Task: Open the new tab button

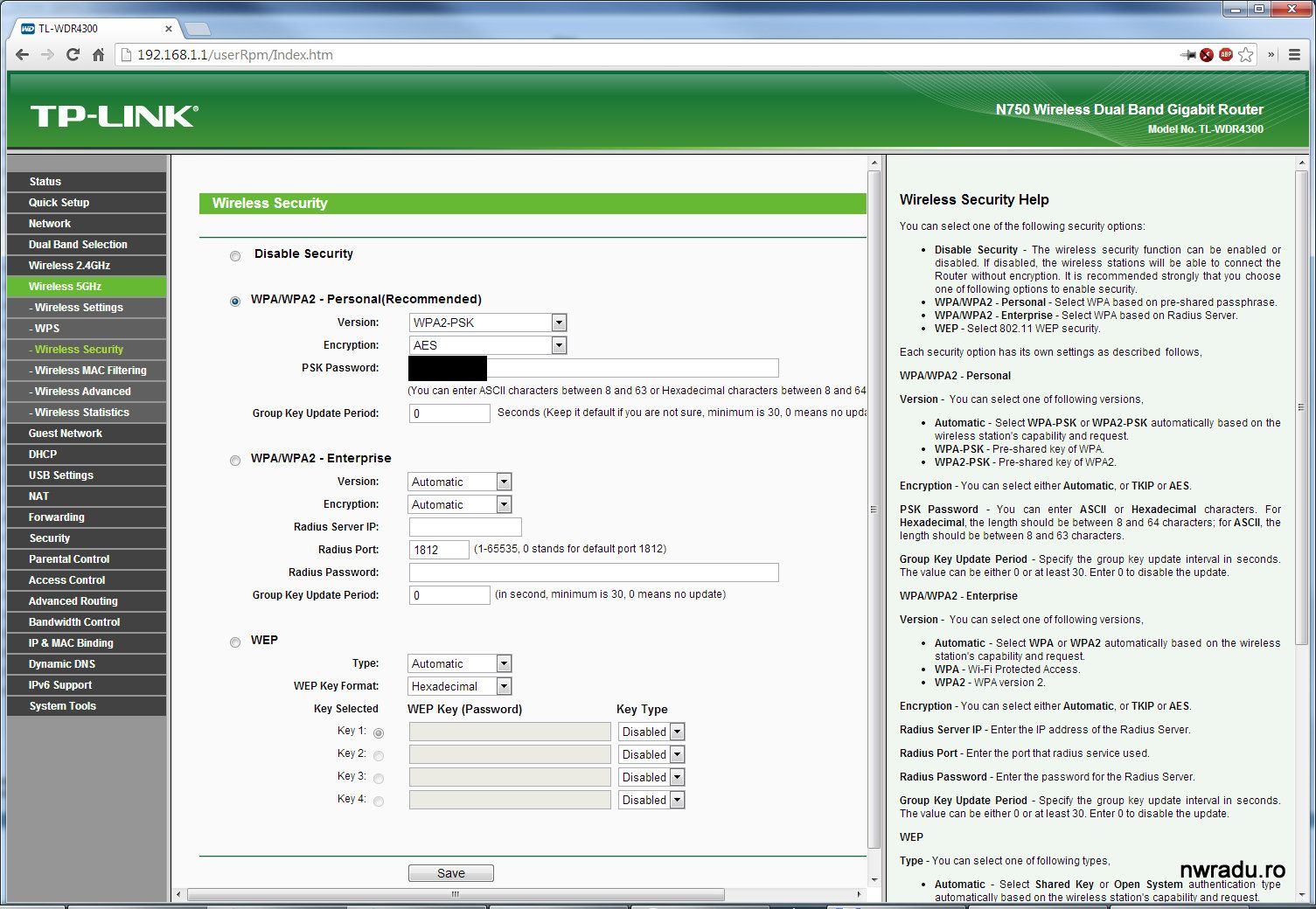Action: [198, 29]
